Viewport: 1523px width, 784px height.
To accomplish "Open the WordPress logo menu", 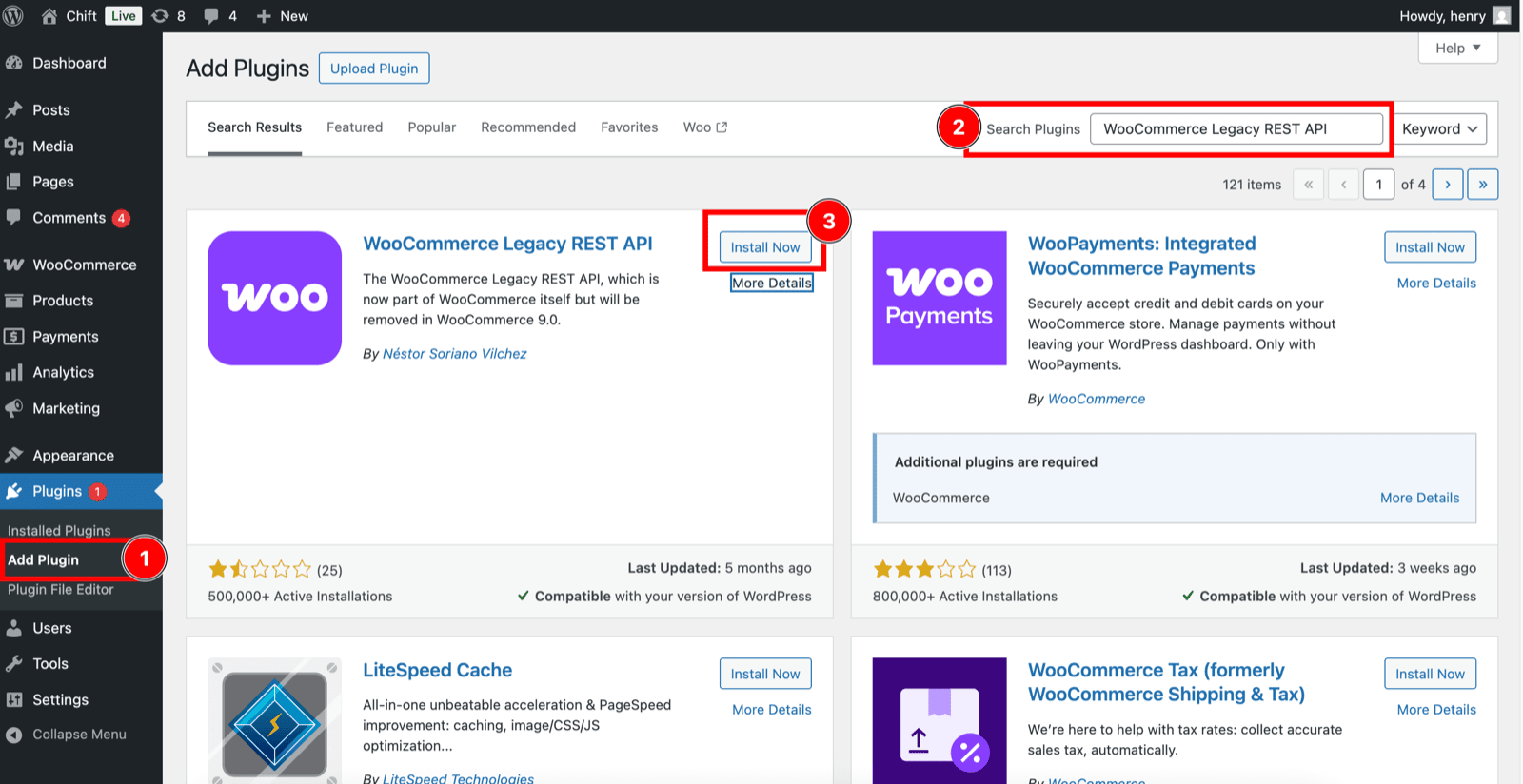I will (13, 16).
